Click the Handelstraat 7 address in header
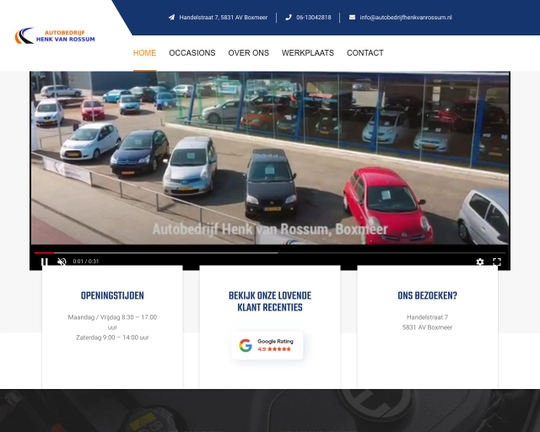540x432 pixels. coord(223,17)
